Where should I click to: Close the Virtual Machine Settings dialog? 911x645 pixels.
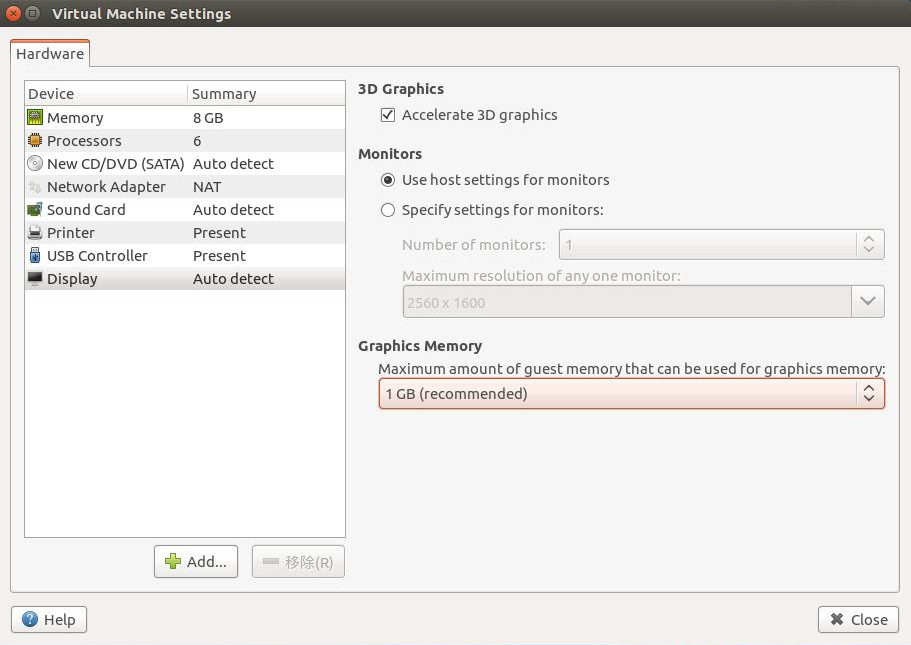pyautogui.click(x=858, y=619)
